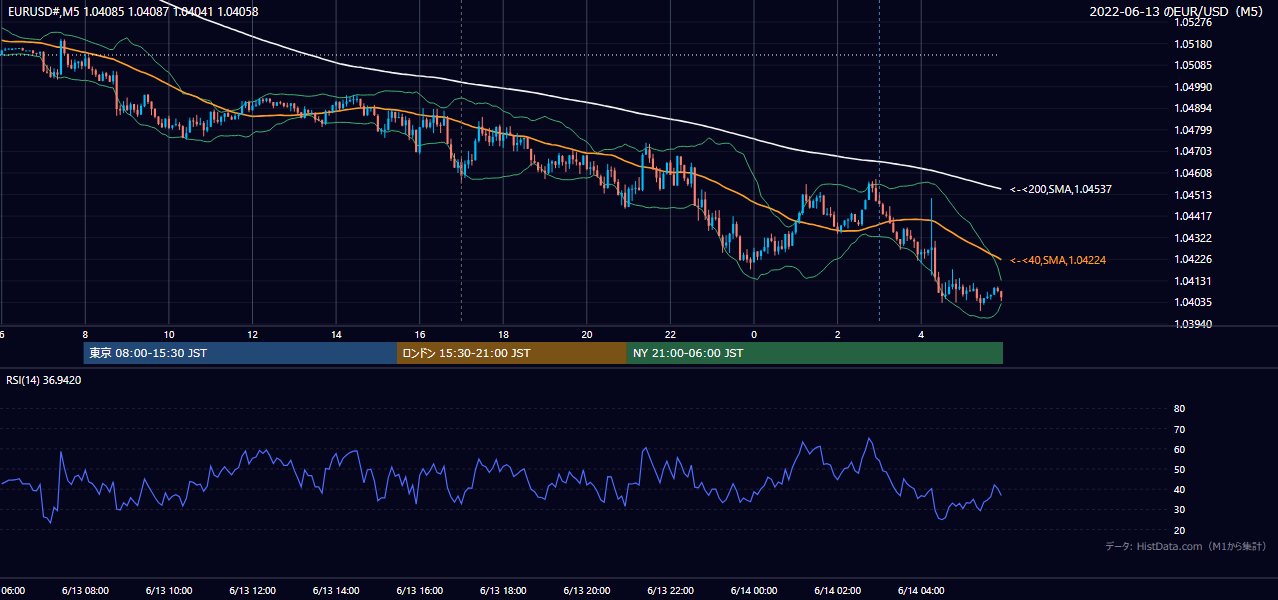
Task: Click RSI scale label 40
Action: tap(1179, 489)
